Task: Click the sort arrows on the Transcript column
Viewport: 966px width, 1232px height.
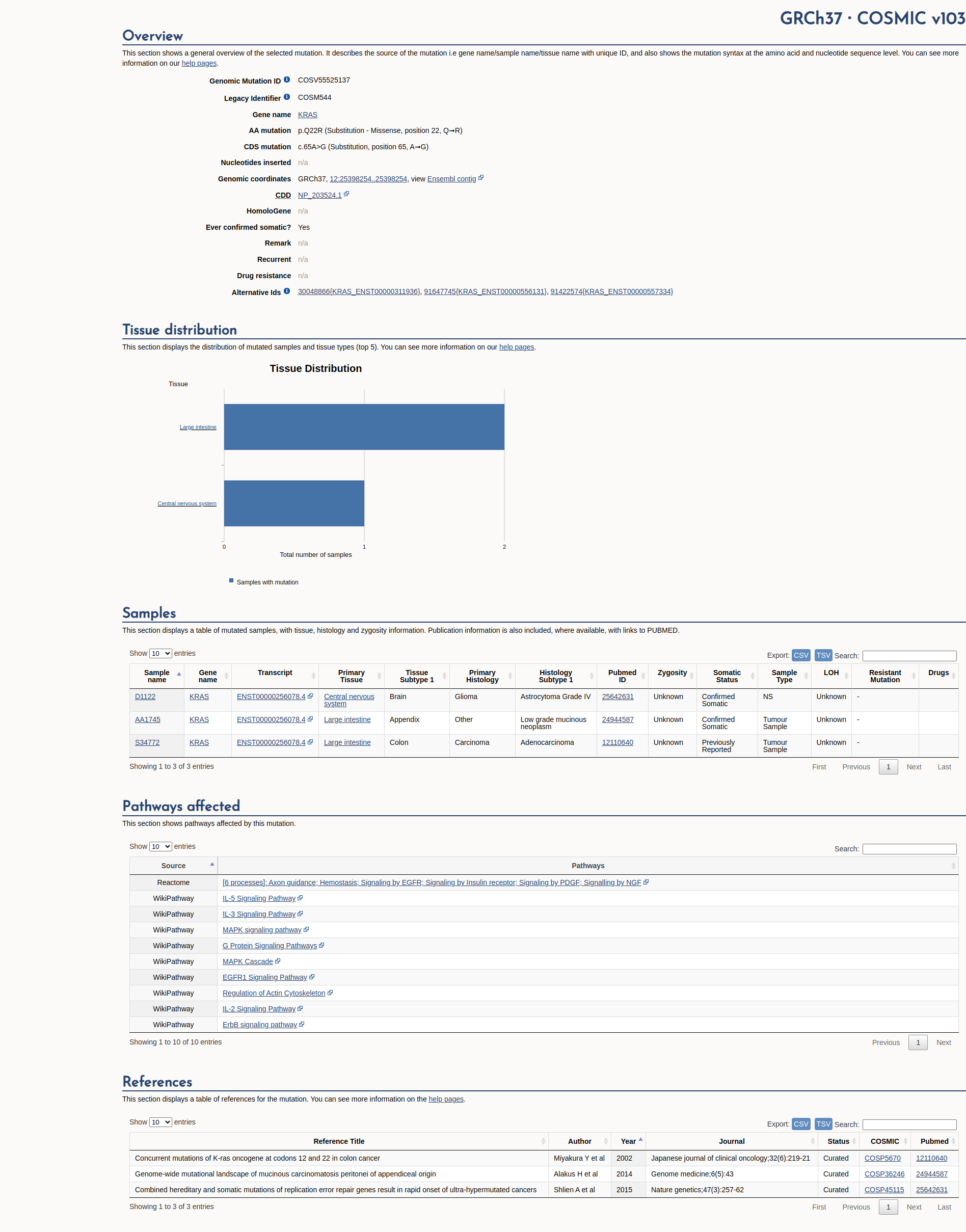Action: click(x=313, y=676)
